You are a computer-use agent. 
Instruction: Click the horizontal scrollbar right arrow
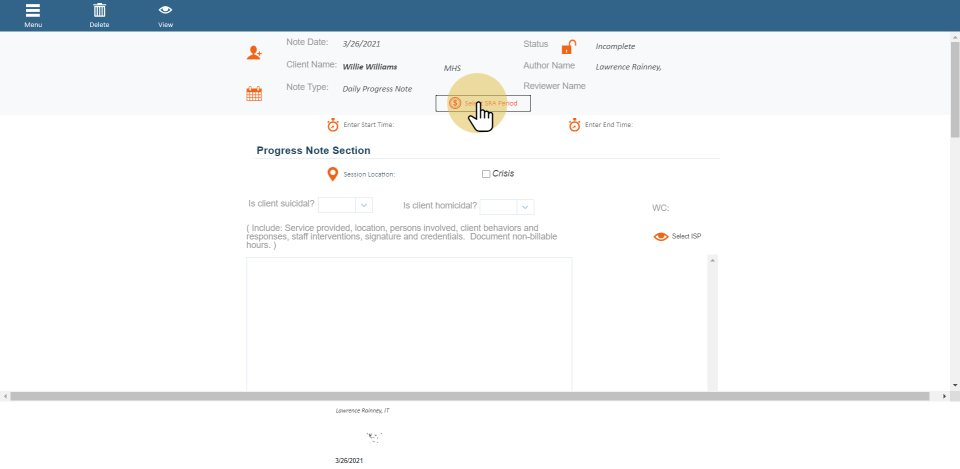click(946, 396)
